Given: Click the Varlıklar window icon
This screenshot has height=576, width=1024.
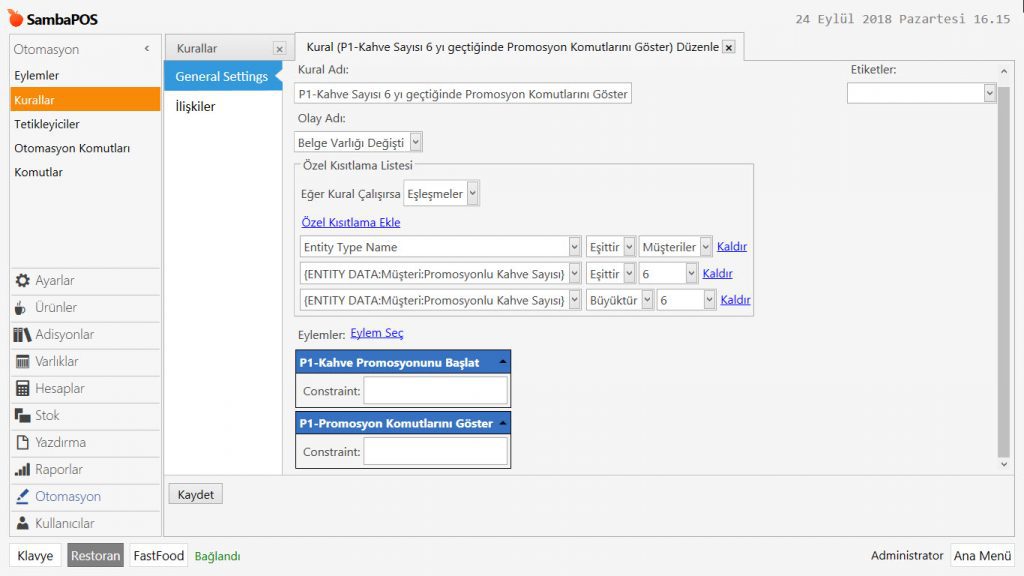Looking at the screenshot, I should coord(22,362).
